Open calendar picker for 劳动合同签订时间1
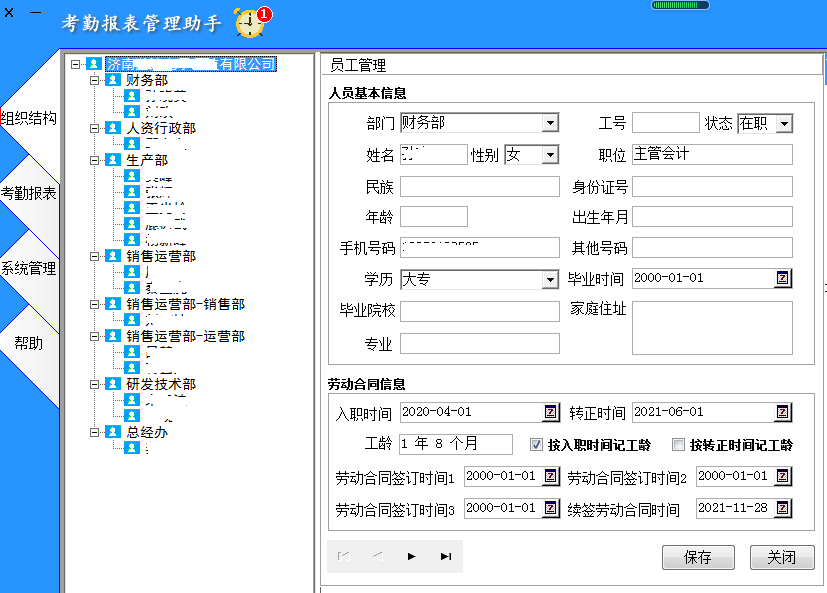 point(551,476)
